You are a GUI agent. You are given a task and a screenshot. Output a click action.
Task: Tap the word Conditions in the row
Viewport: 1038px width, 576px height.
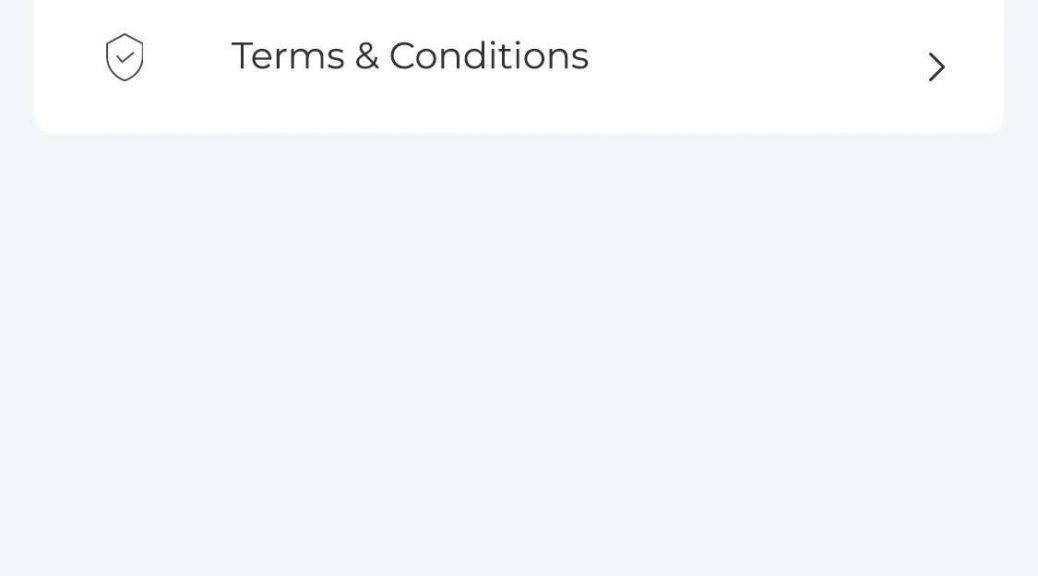tap(489, 56)
